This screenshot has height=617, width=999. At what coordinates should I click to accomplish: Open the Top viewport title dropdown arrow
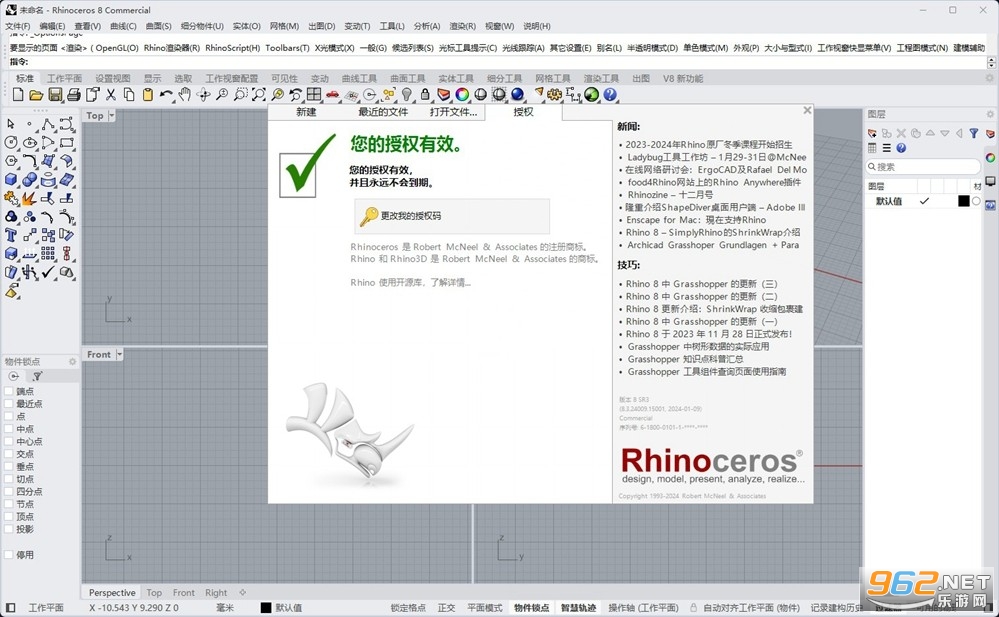point(111,115)
